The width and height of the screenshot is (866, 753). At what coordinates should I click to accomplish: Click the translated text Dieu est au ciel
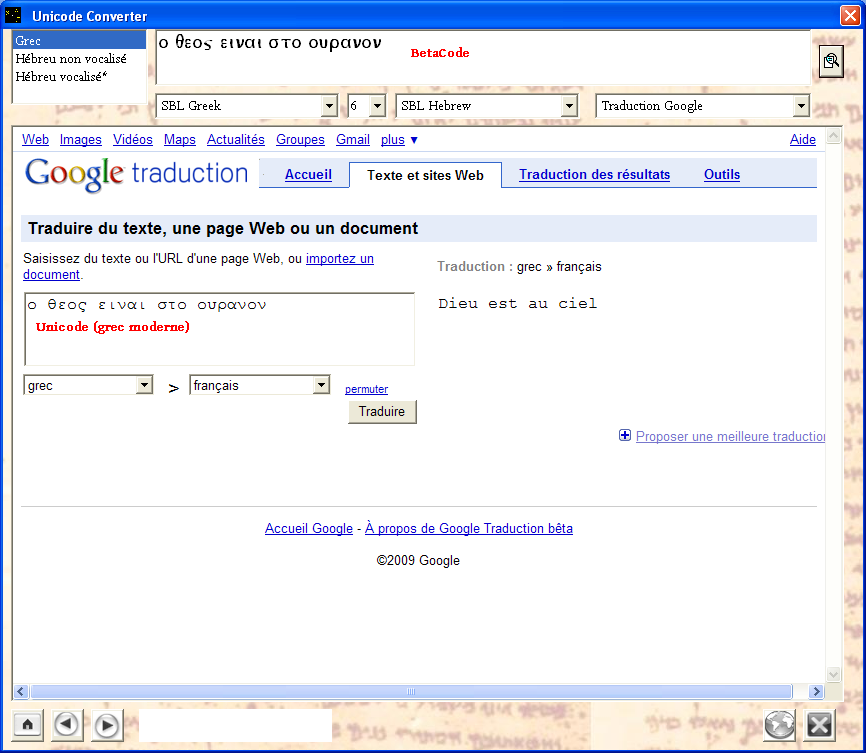point(518,303)
